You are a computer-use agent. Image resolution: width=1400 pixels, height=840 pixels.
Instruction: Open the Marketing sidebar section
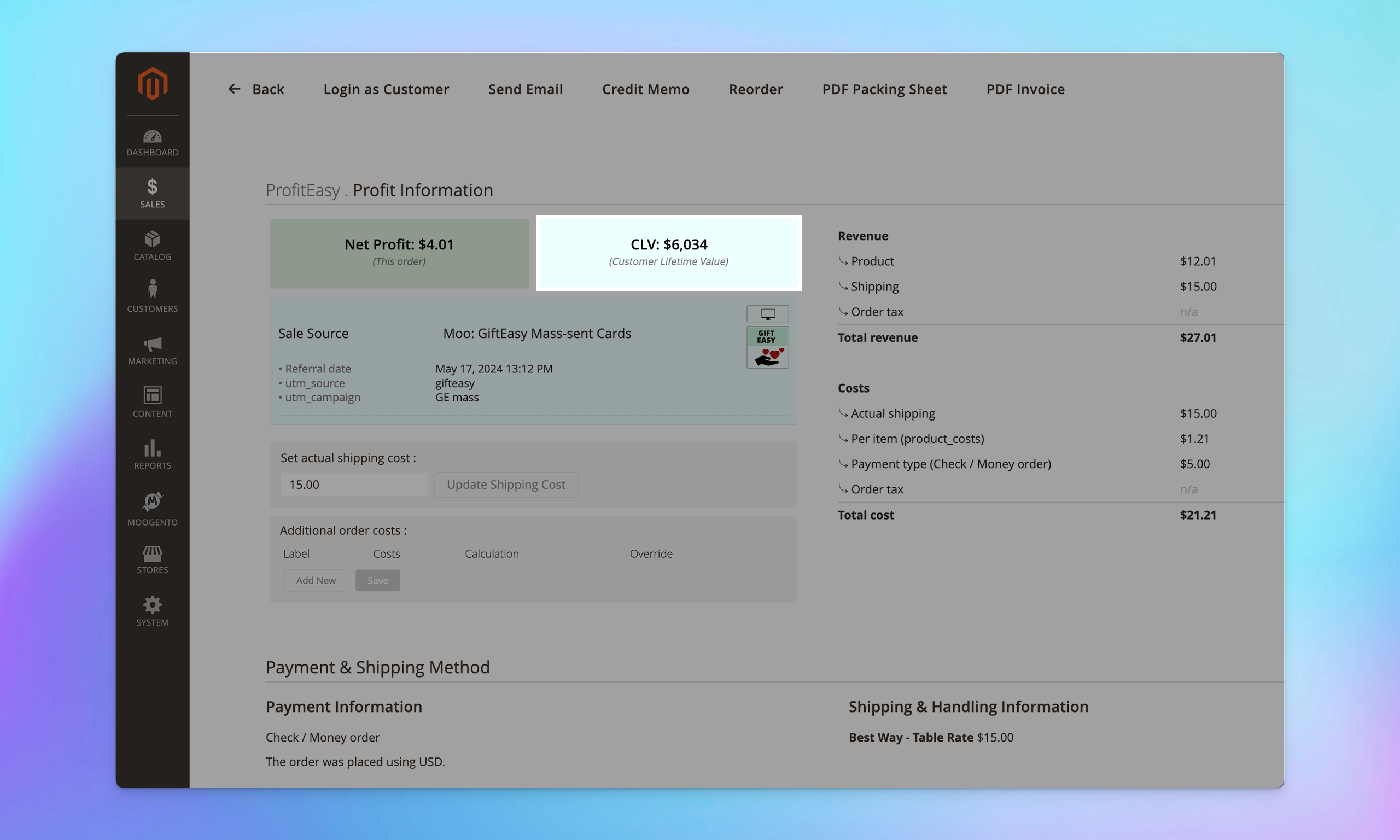(152, 351)
